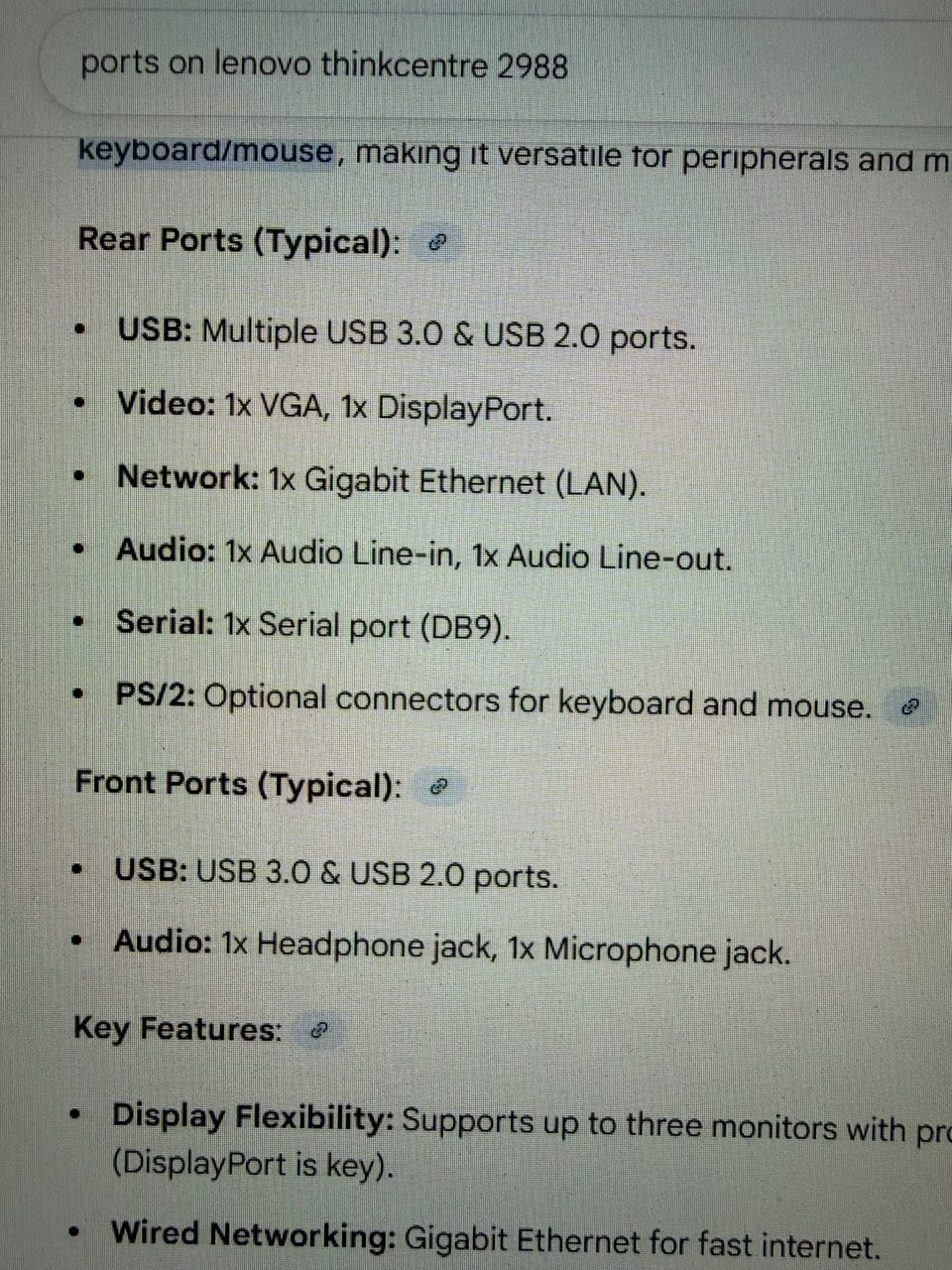Open source link icon after PS/2 bullet
The image size is (952, 1270).
click(910, 707)
